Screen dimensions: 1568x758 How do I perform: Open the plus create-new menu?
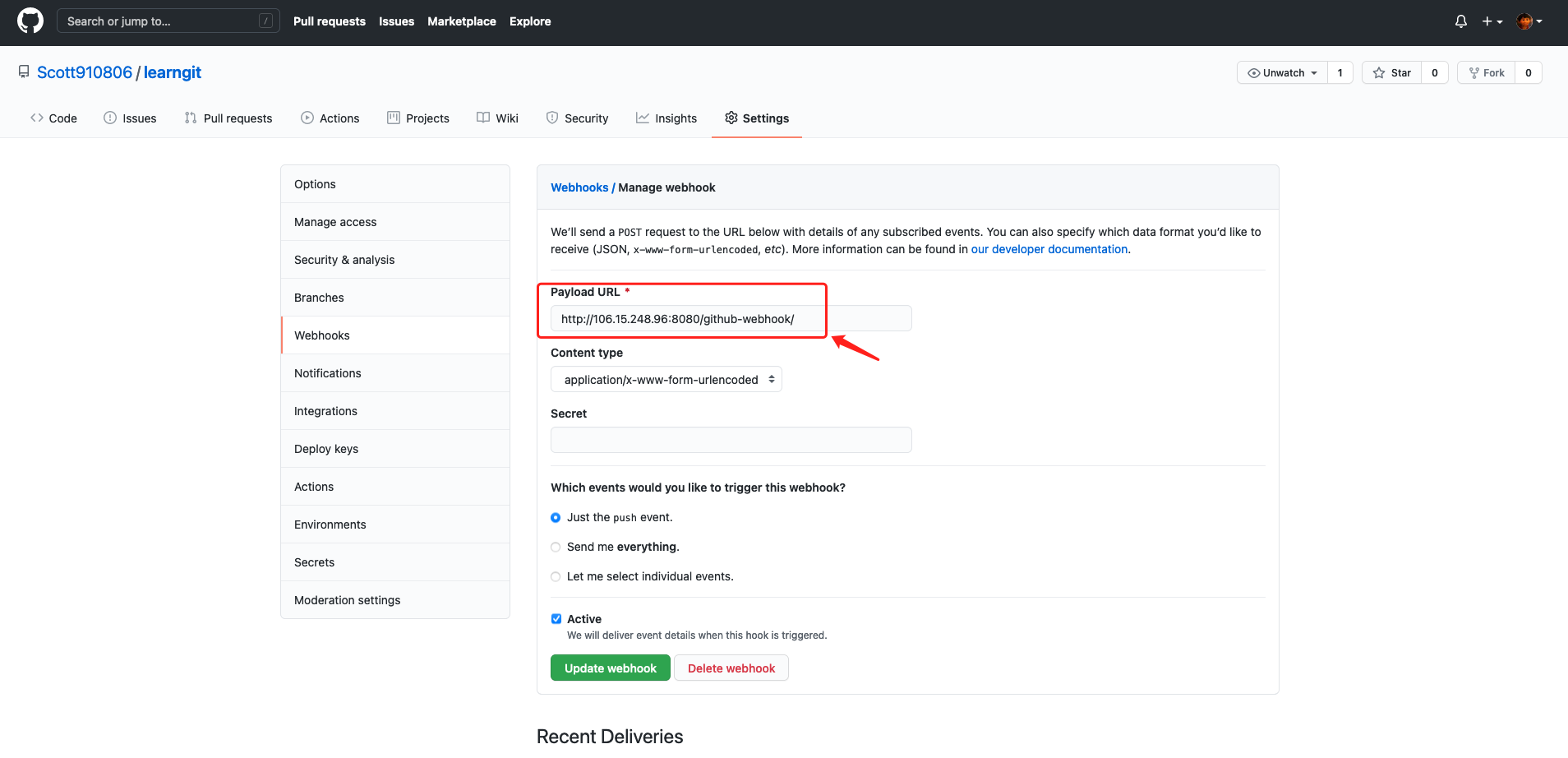pos(1492,21)
